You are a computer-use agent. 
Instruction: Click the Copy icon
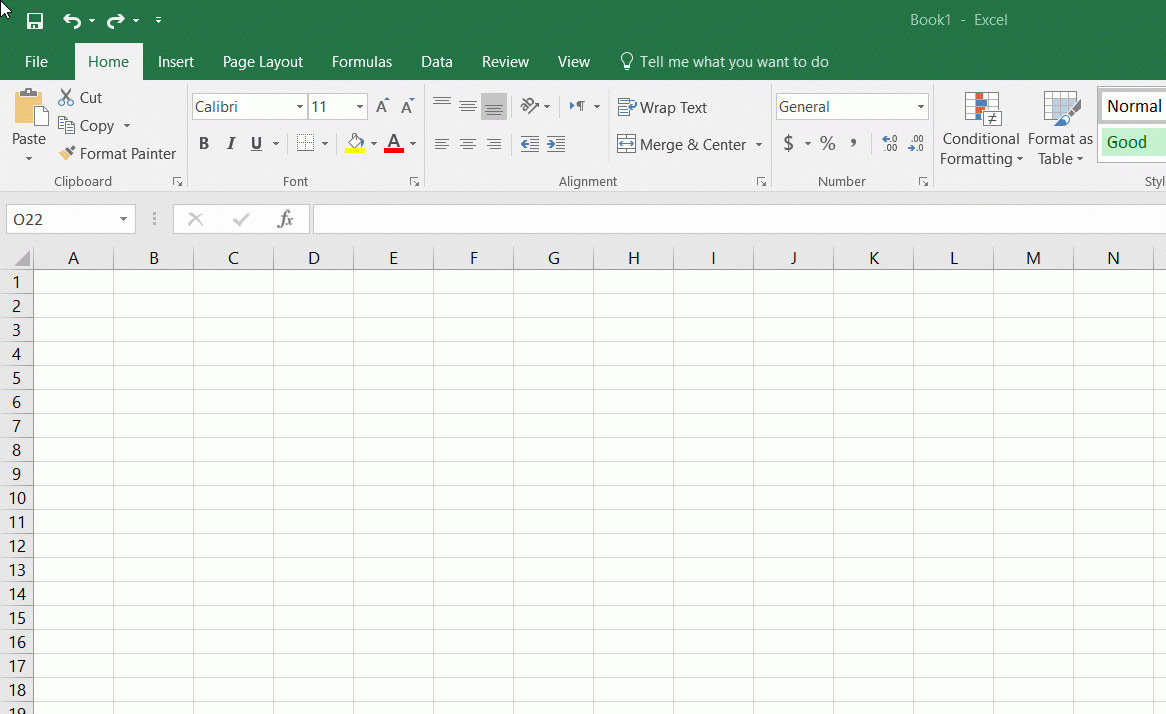(66, 125)
